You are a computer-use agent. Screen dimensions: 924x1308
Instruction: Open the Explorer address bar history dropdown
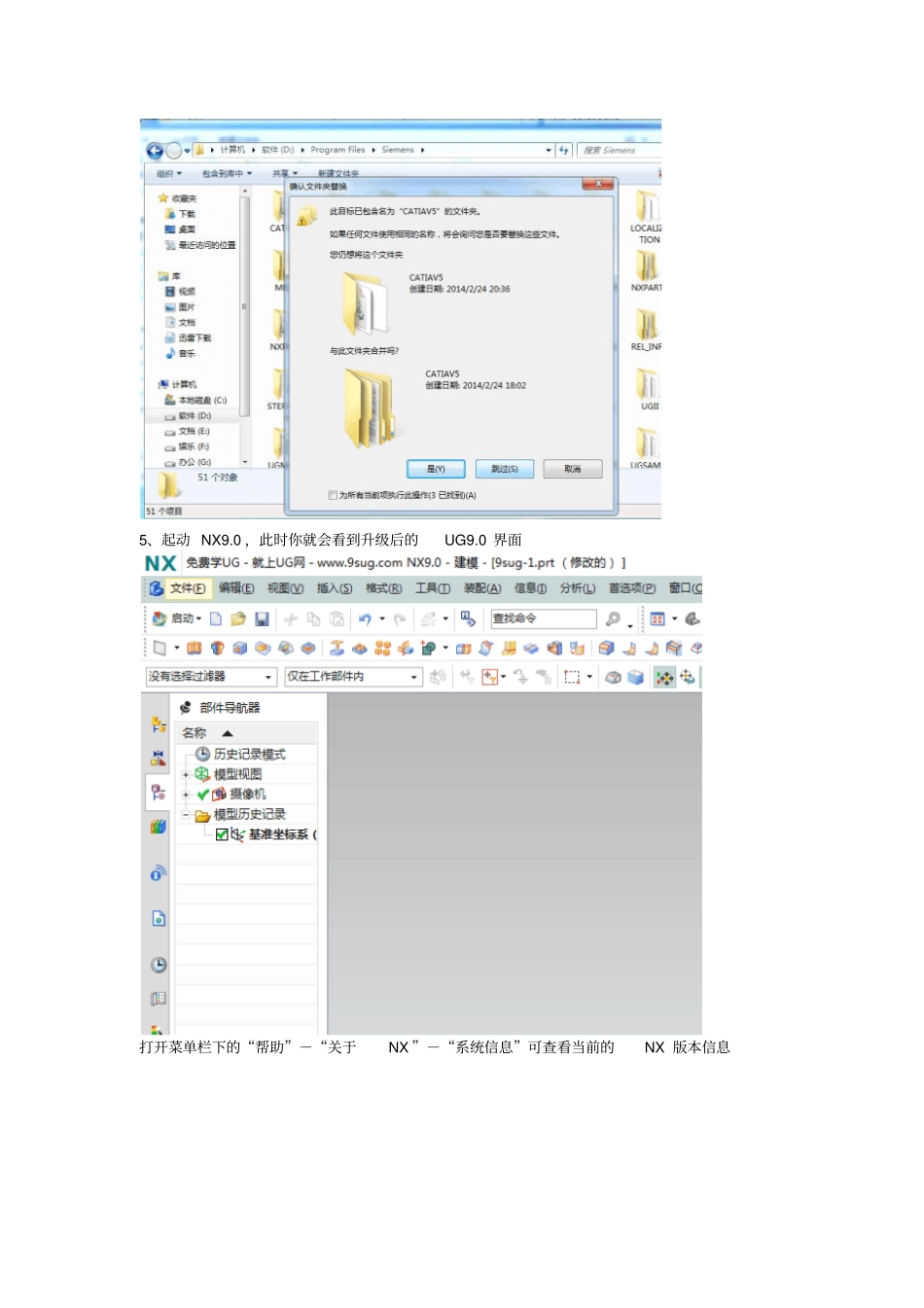(549, 150)
